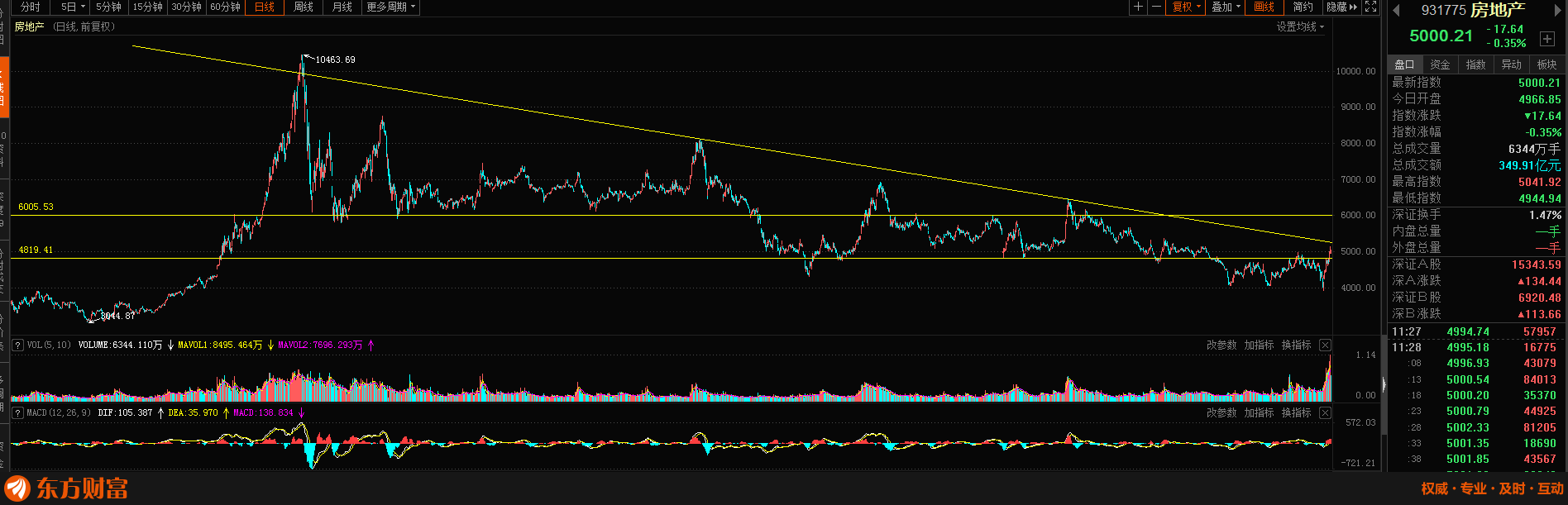The width and height of the screenshot is (1568, 505).
Task: Switch to 分时 intraday view
Action: (x=31, y=7)
